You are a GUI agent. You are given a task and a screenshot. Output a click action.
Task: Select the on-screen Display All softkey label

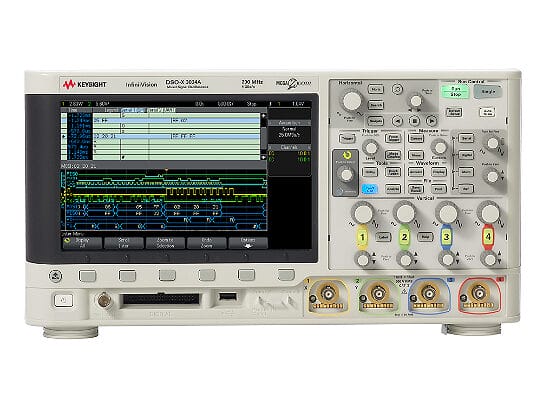82,243
